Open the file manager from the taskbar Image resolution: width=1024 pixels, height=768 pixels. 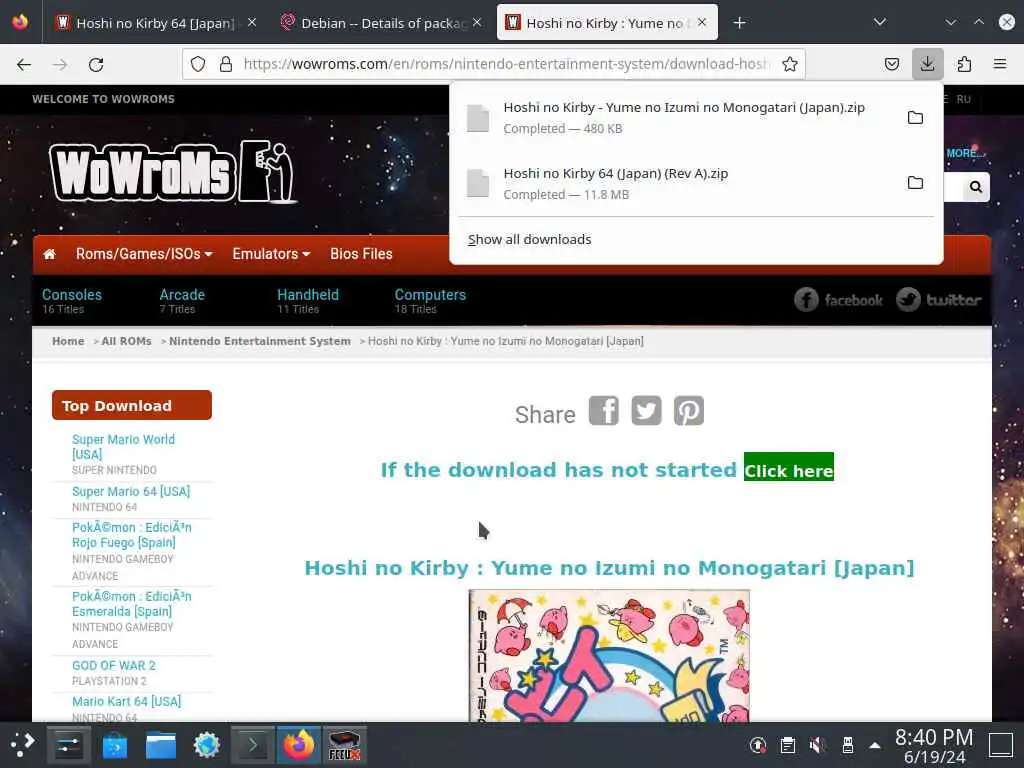pos(161,744)
